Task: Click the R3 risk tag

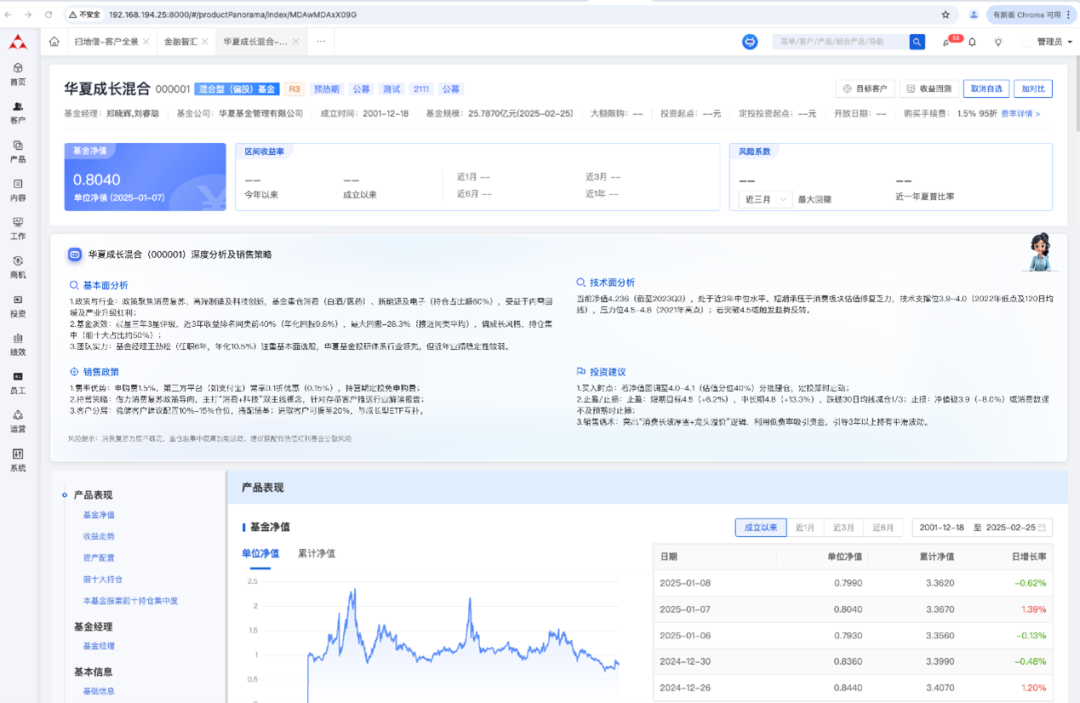Action: click(294, 89)
